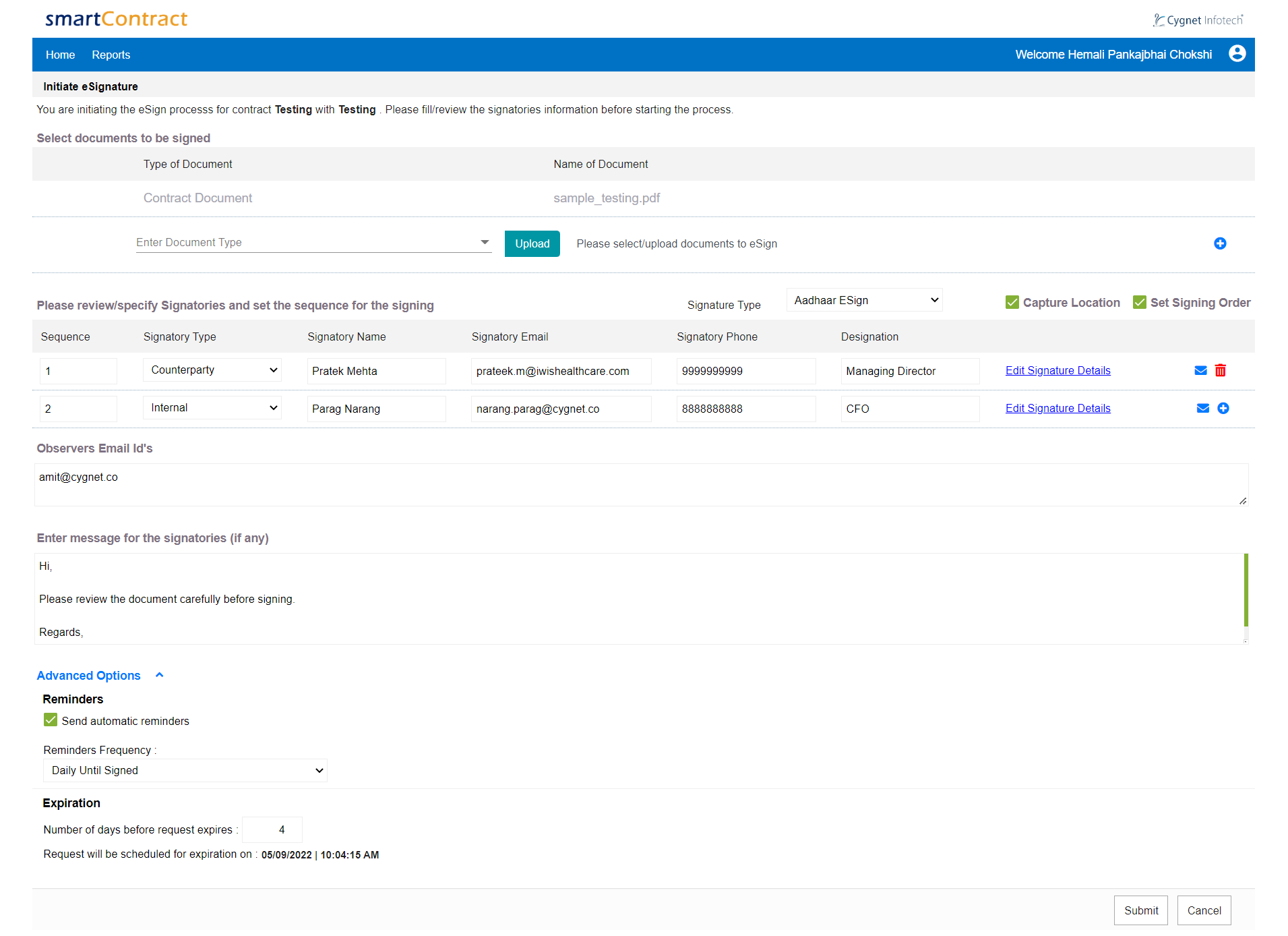This screenshot has width=1288, height=936.
Task: Click the Contract Document type text
Action: [197, 198]
